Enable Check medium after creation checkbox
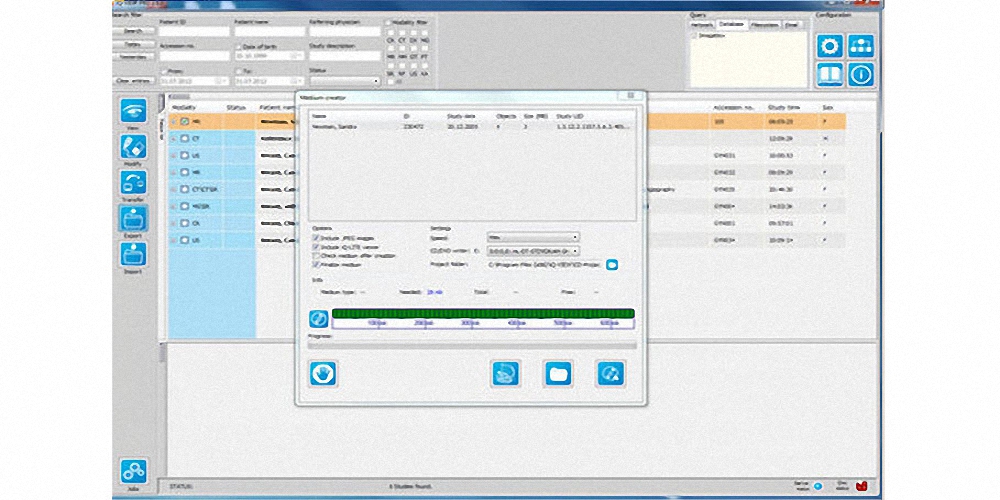The height and width of the screenshot is (500, 1000). coord(316,255)
